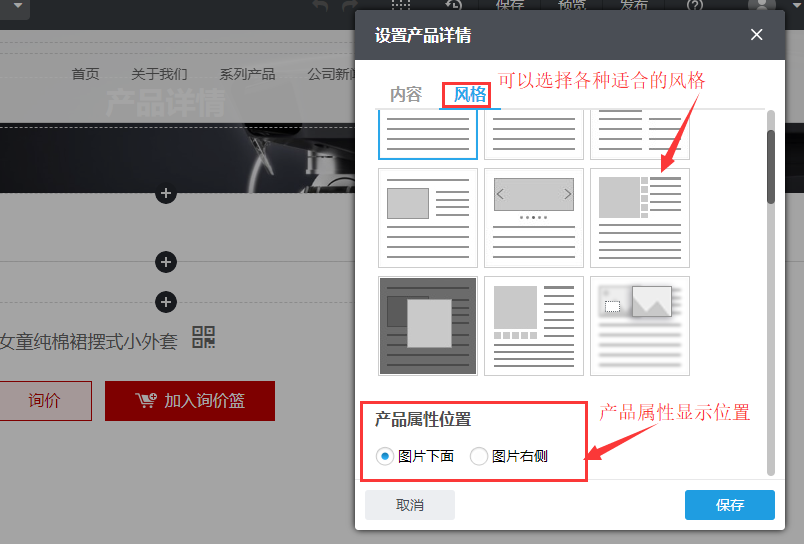Open the 关于我们 navigation item
Screen dimensions: 804x544
pos(159,74)
